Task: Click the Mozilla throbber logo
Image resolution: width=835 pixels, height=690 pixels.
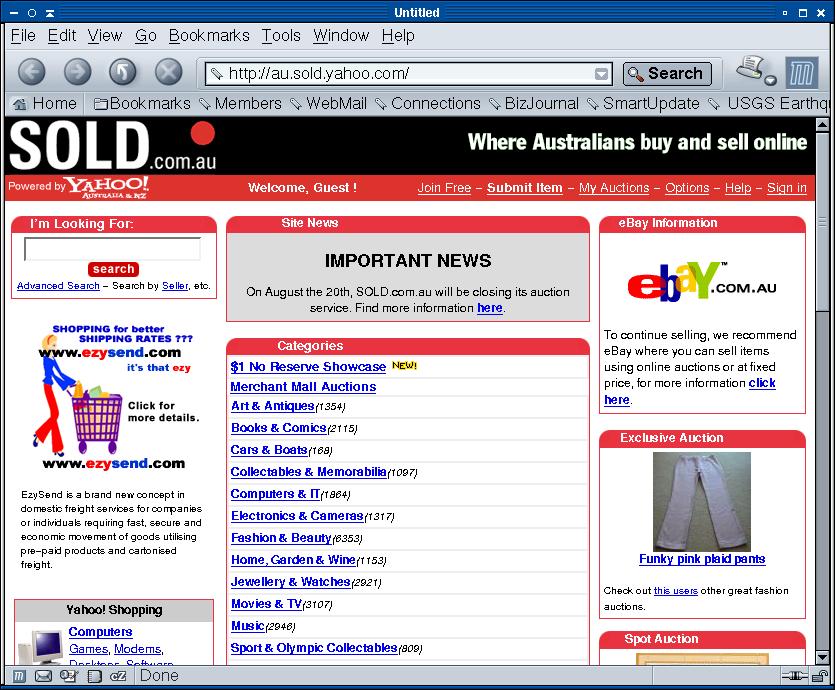Action: click(801, 72)
